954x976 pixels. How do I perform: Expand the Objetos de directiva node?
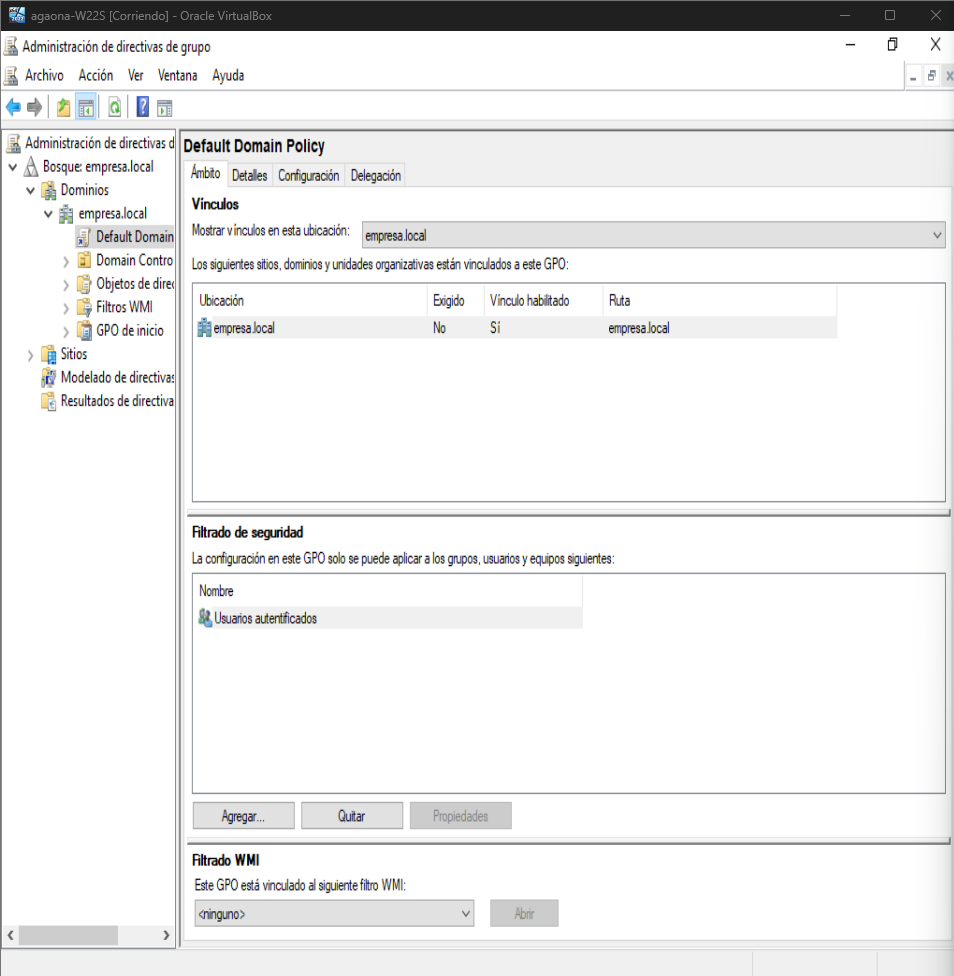pos(66,284)
